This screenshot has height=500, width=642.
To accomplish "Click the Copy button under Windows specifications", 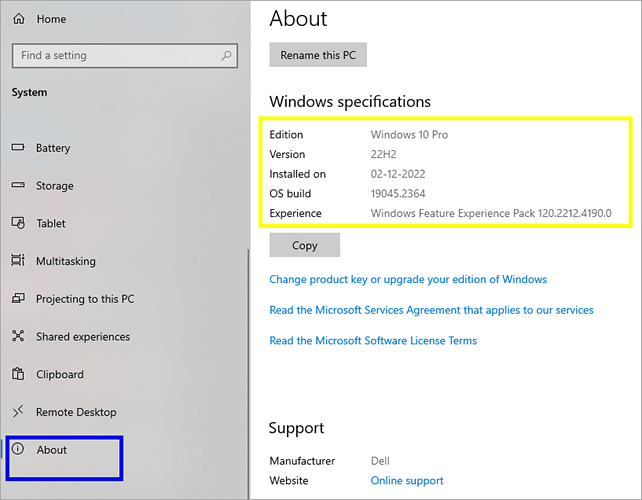I will [x=305, y=245].
